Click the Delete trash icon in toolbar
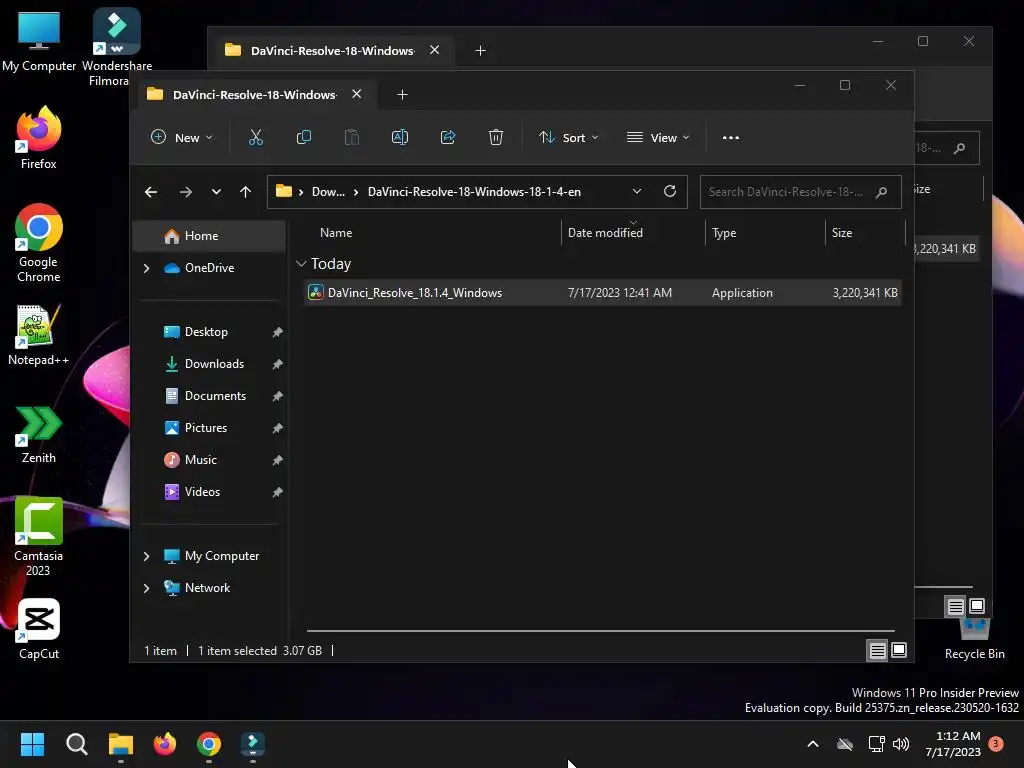This screenshot has height=768, width=1024. pyautogui.click(x=496, y=137)
